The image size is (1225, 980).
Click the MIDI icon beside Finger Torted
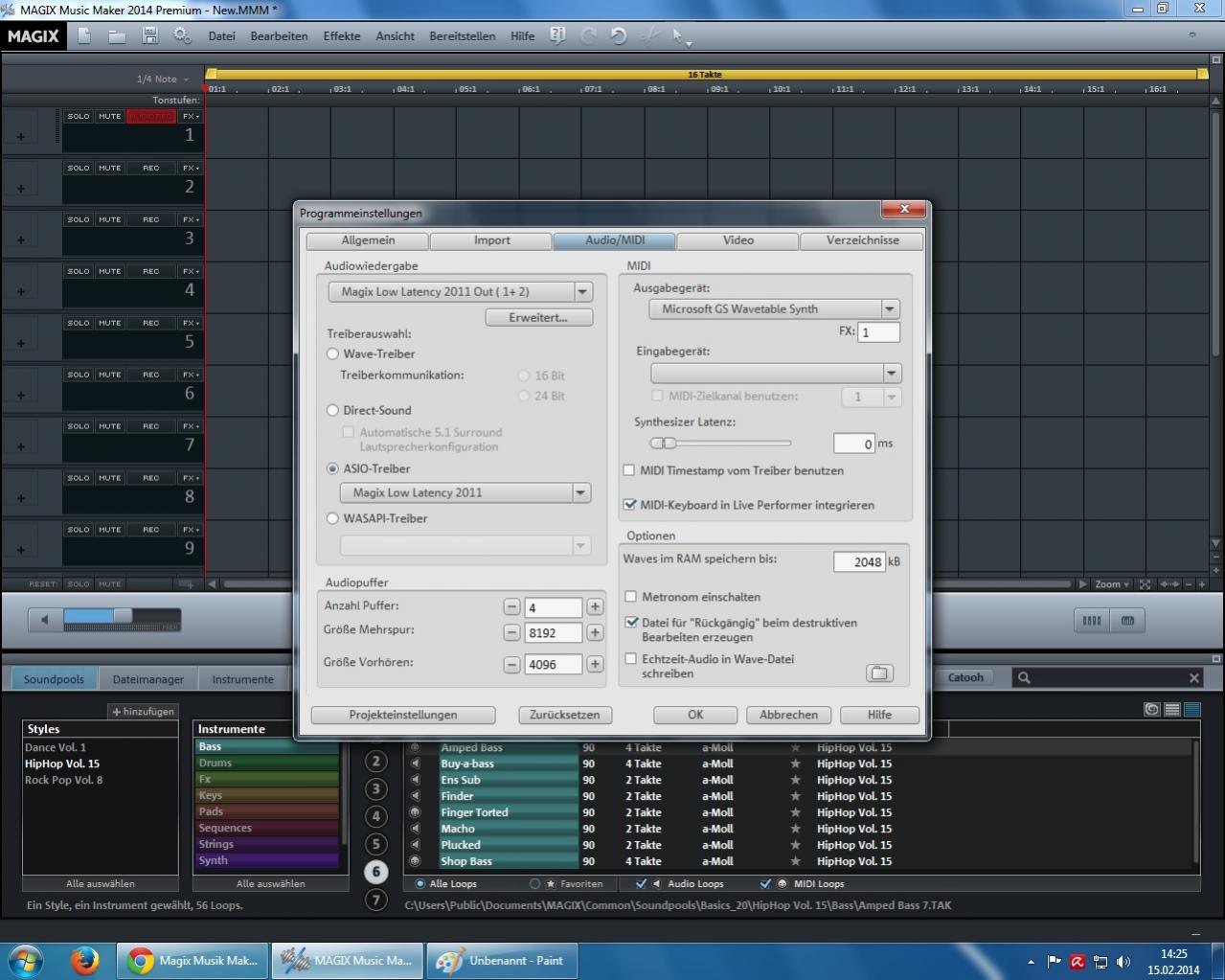(415, 812)
